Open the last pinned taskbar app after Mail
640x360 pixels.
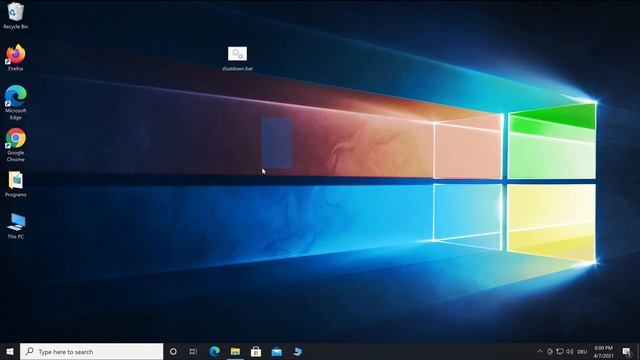298,351
